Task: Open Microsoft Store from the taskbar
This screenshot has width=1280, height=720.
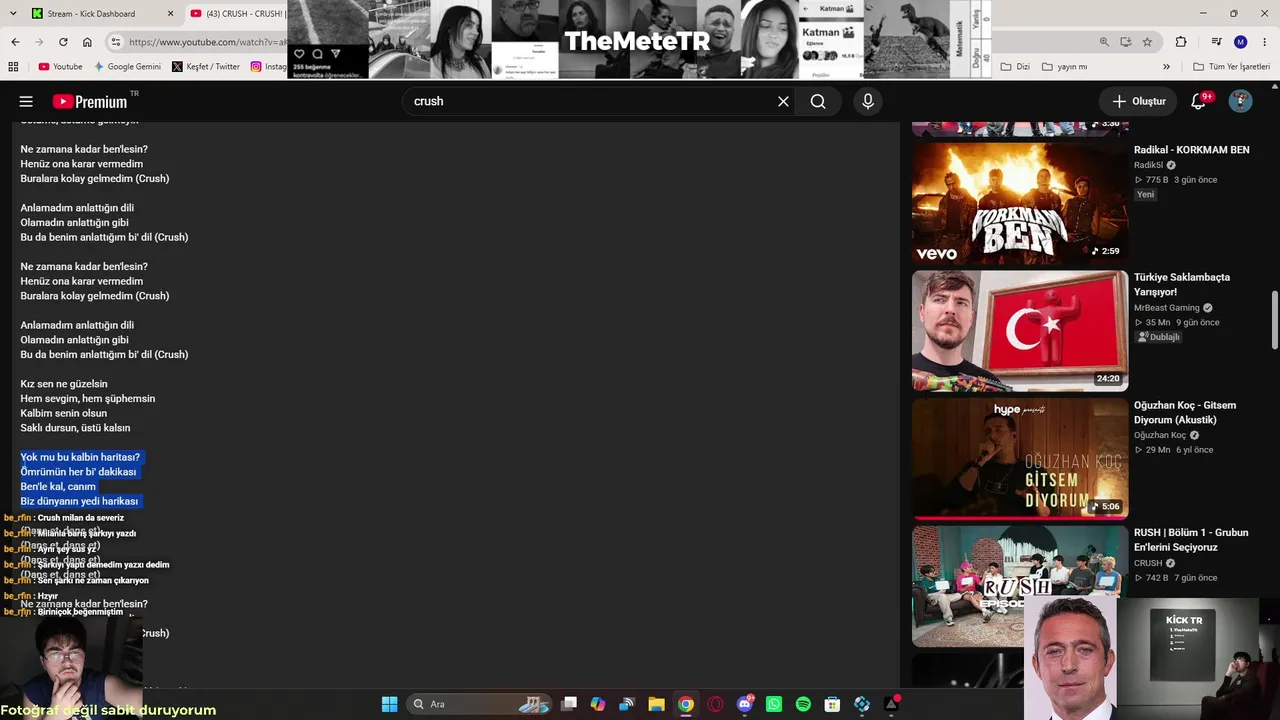Action: (832, 704)
